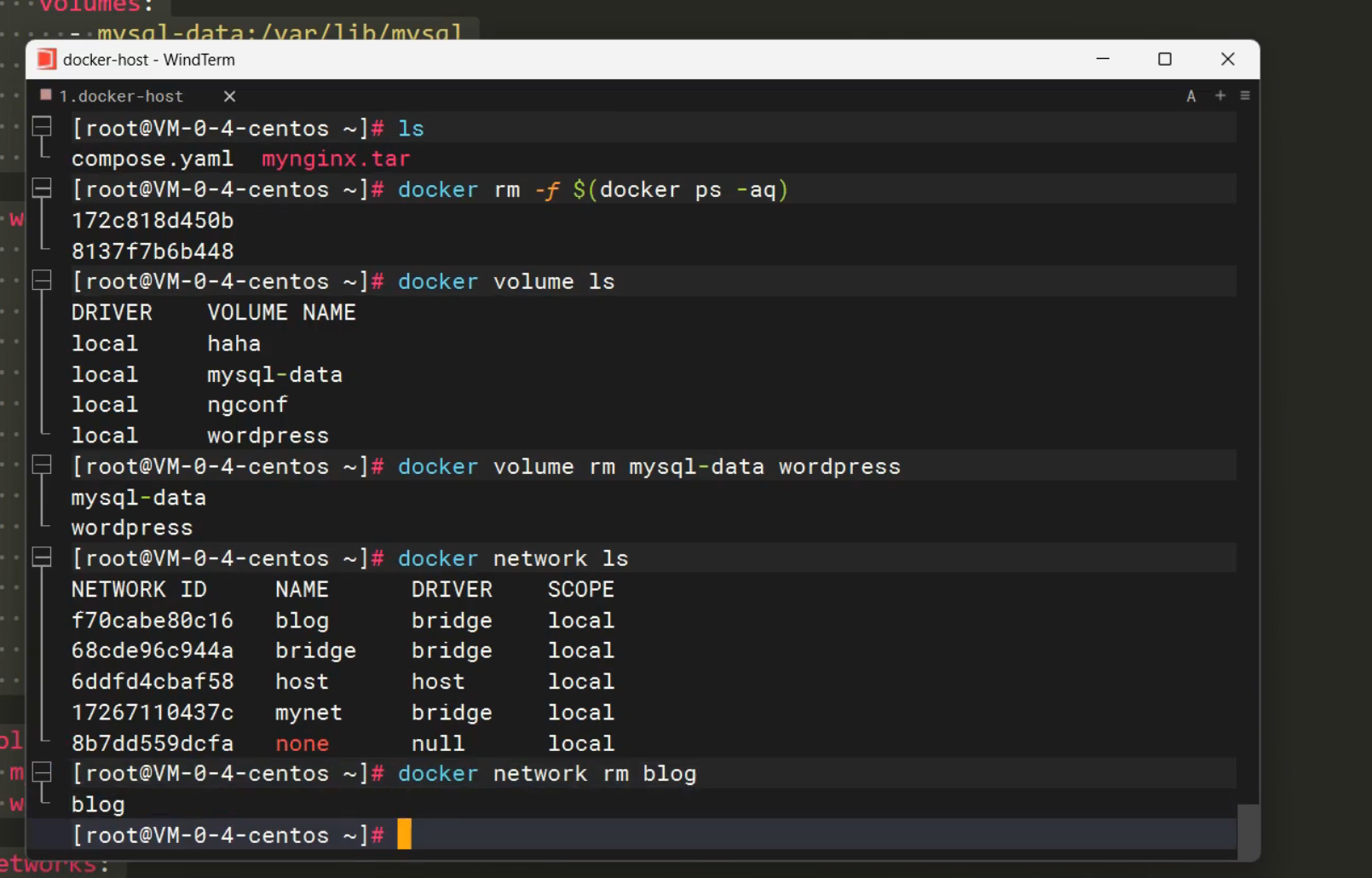1372x878 pixels.
Task: Click the terminal's vertical scrollbar thumb
Action: [1248, 832]
